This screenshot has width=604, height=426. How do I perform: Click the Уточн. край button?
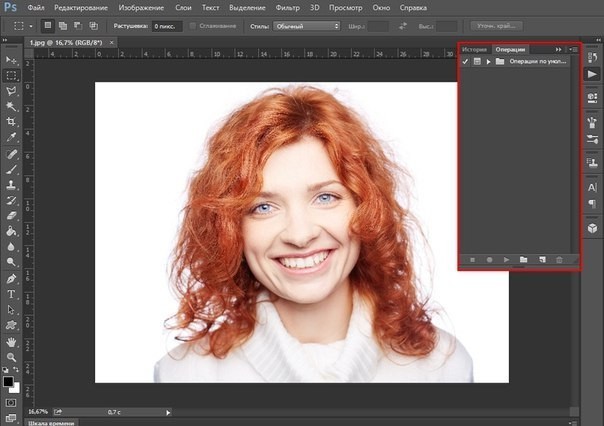coord(496,26)
